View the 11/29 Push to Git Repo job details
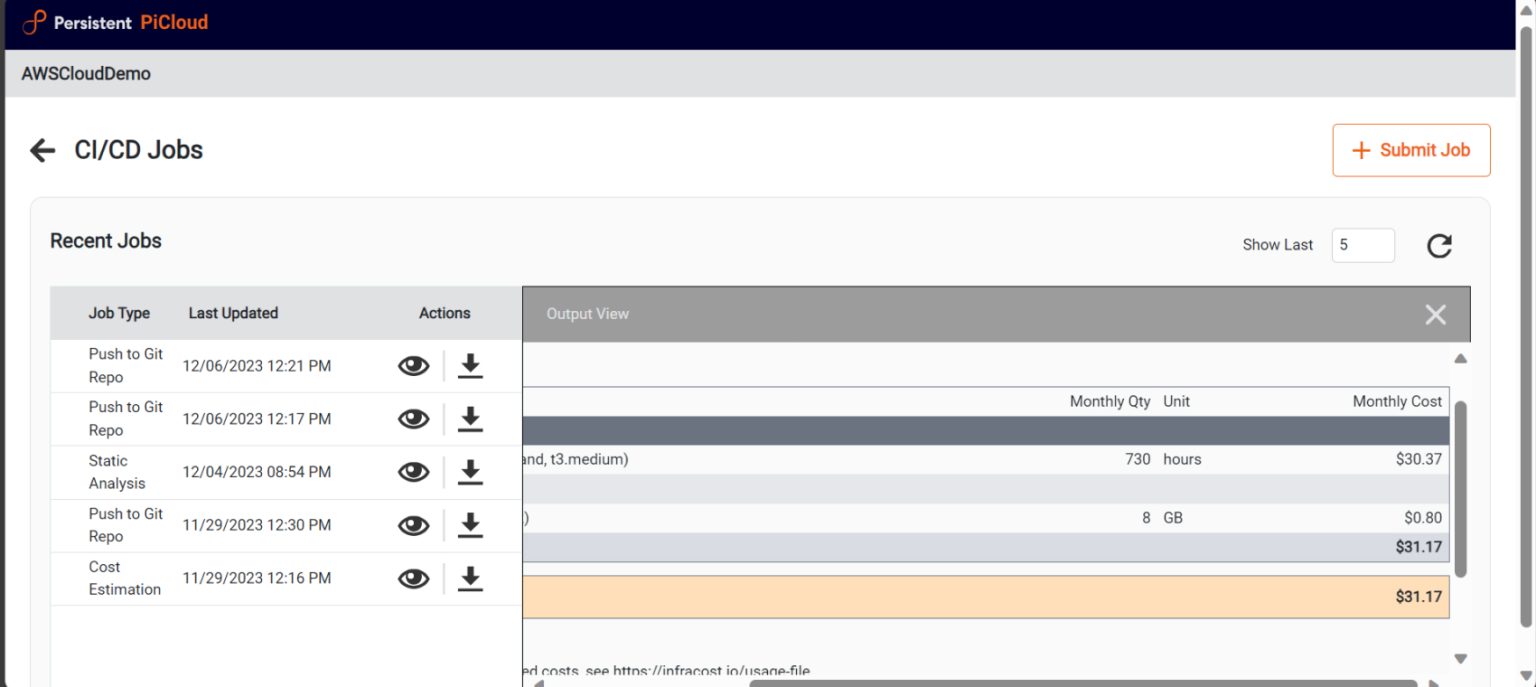Image resolution: width=1536 pixels, height=687 pixels. click(413, 524)
